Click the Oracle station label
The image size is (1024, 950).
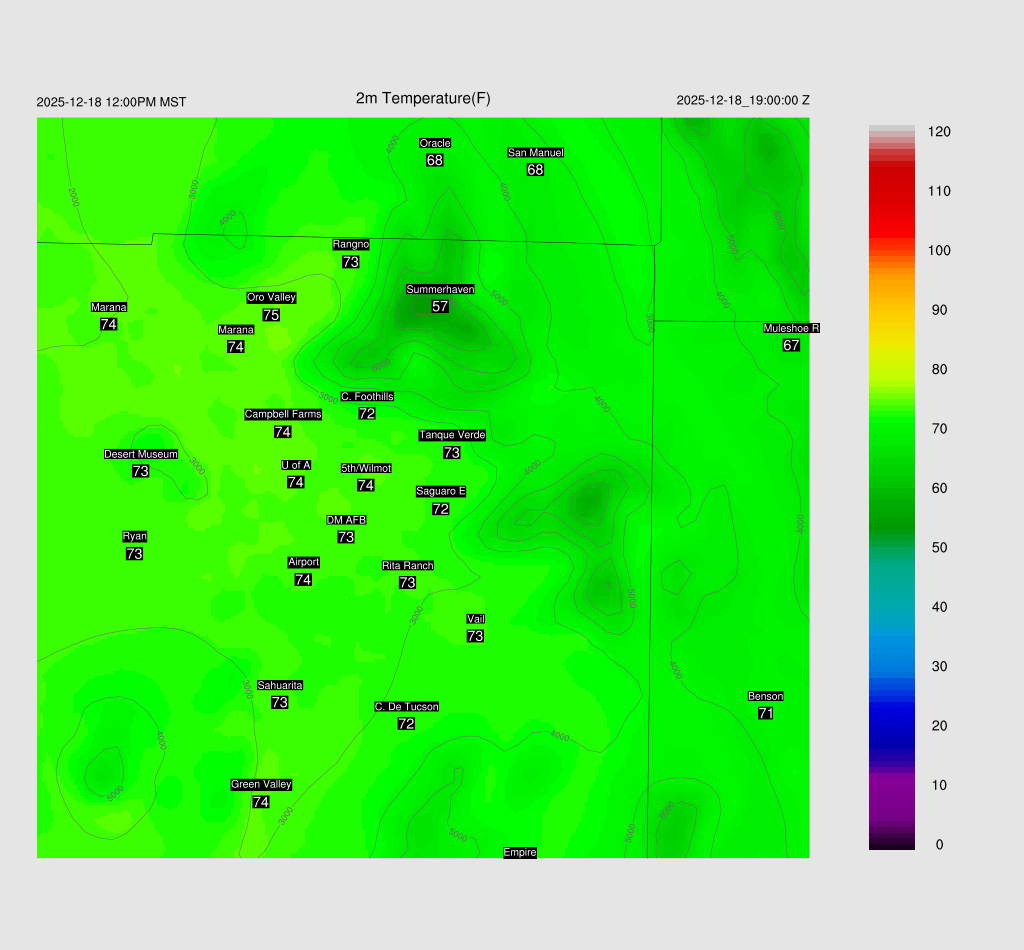coord(434,143)
